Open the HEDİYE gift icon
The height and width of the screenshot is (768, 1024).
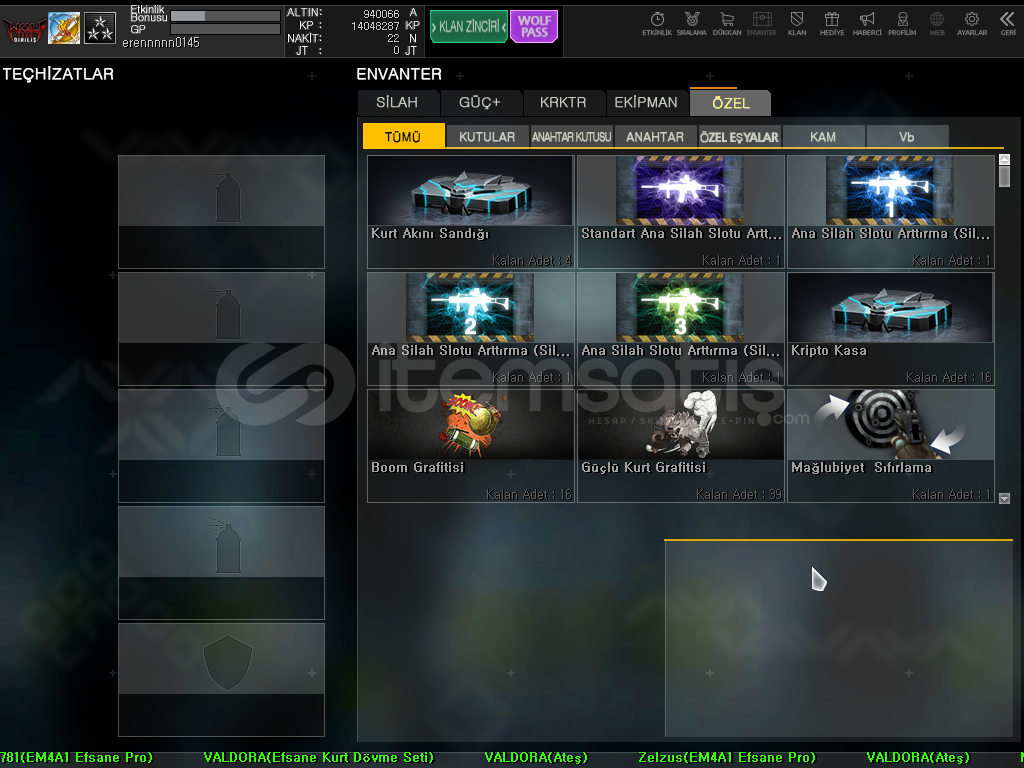click(x=832, y=24)
